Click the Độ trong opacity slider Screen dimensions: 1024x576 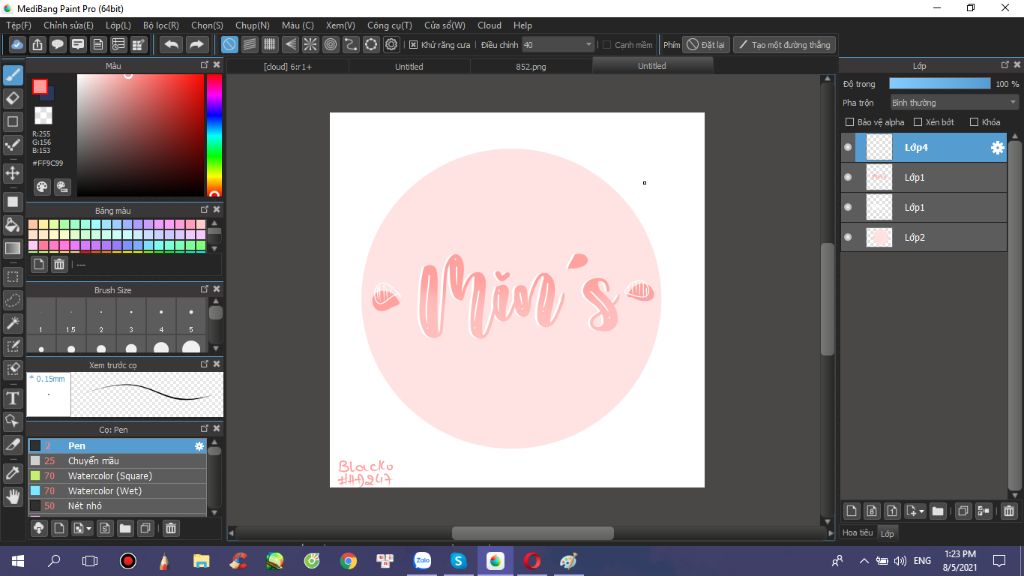pyautogui.click(x=939, y=84)
